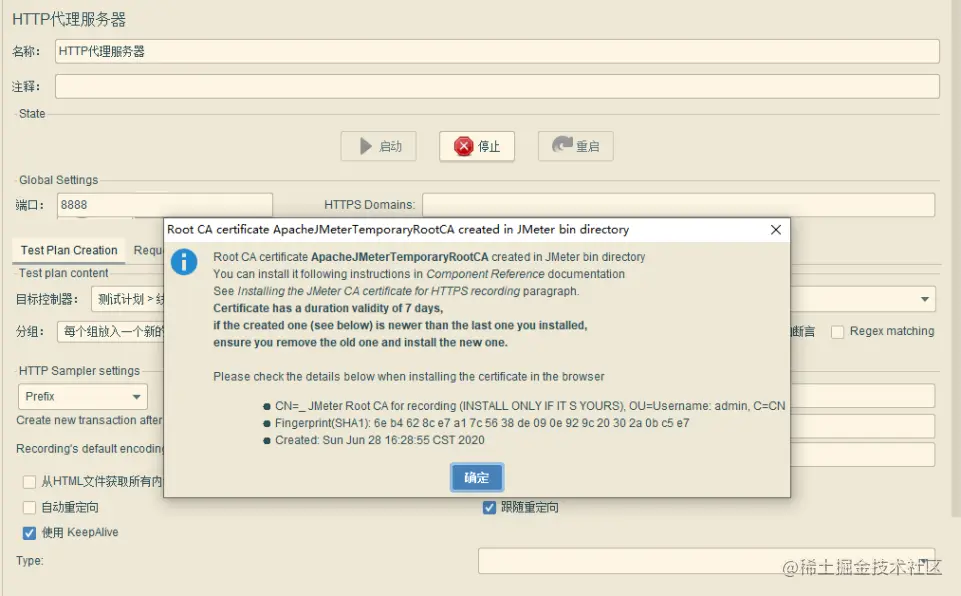Open the 目标控制器 dropdown arrow
This screenshot has height=596, width=961.
pos(924,299)
